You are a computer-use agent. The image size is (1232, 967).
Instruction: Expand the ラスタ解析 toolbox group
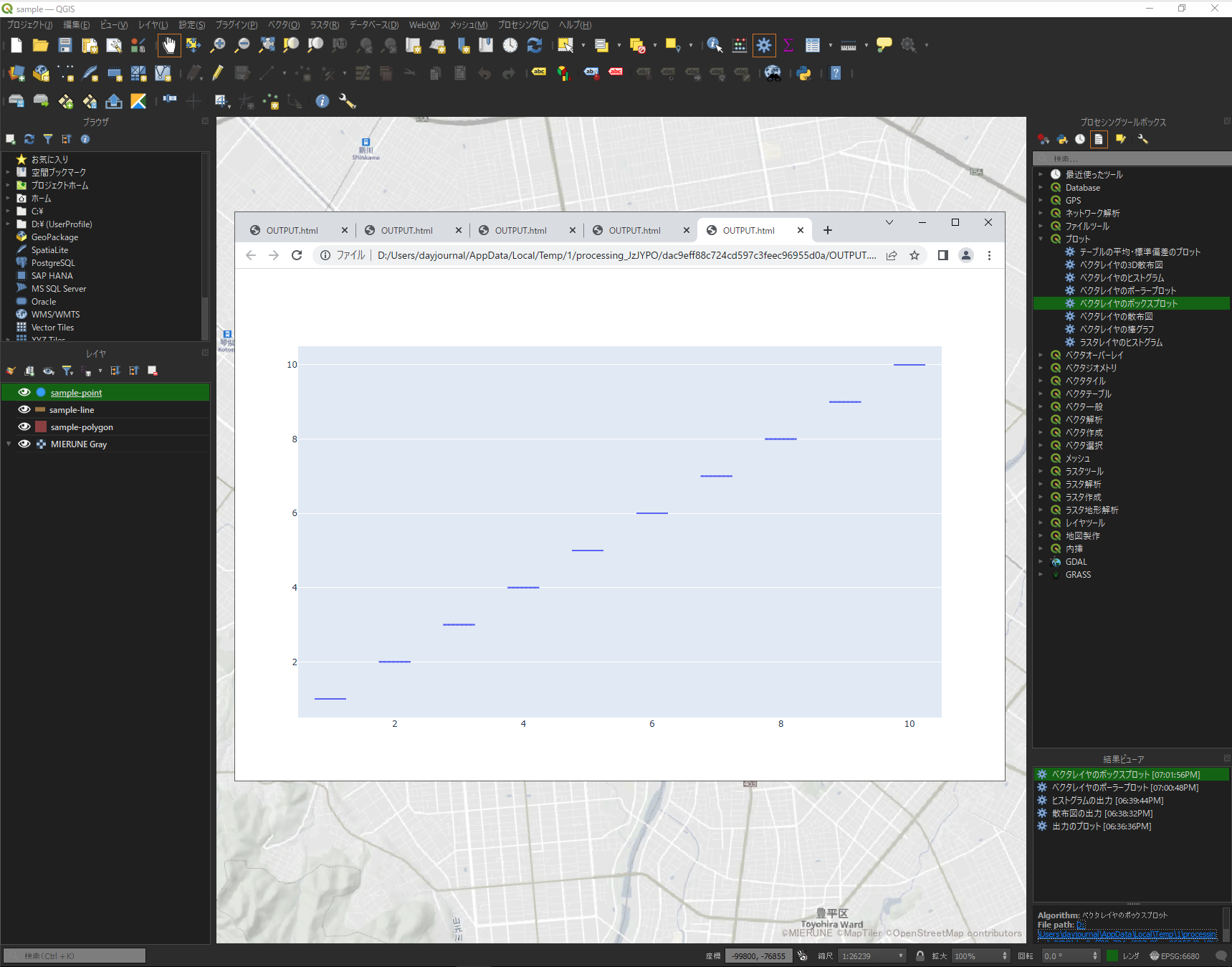tap(1041, 484)
